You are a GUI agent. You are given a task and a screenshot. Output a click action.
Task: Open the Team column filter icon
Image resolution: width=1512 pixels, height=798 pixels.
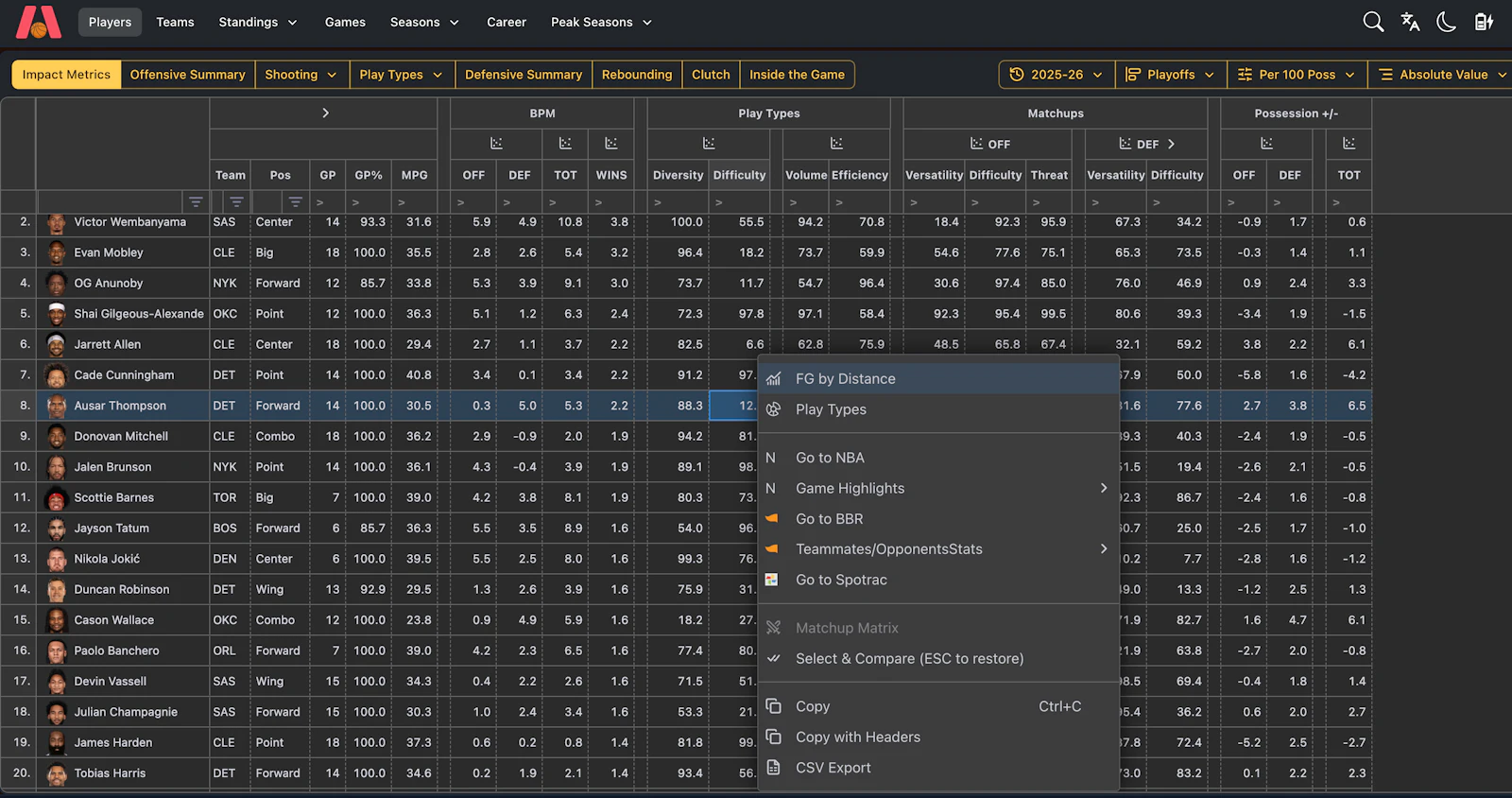coord(236,202)
